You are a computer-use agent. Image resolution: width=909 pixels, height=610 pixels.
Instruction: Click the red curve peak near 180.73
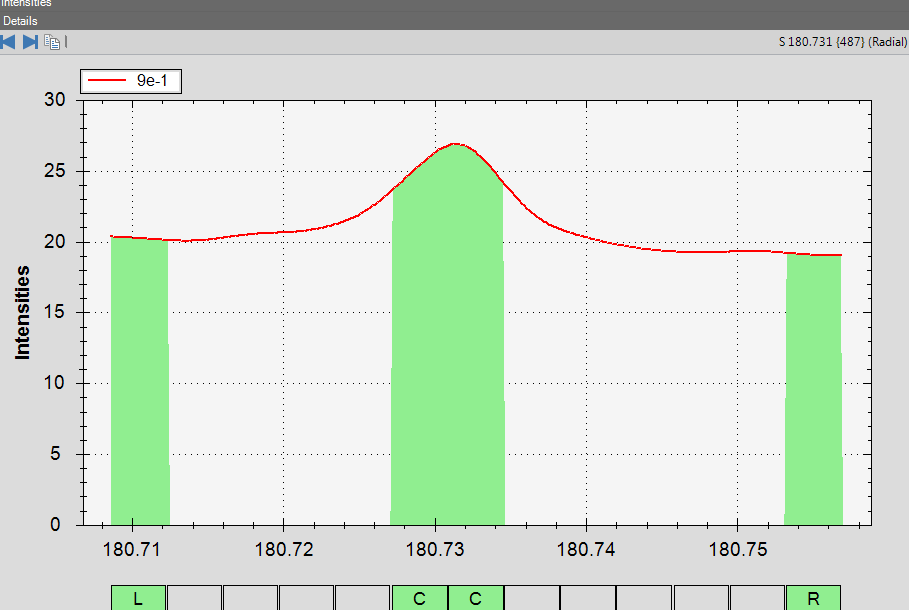pyautogui.click(x=456, y=144)
